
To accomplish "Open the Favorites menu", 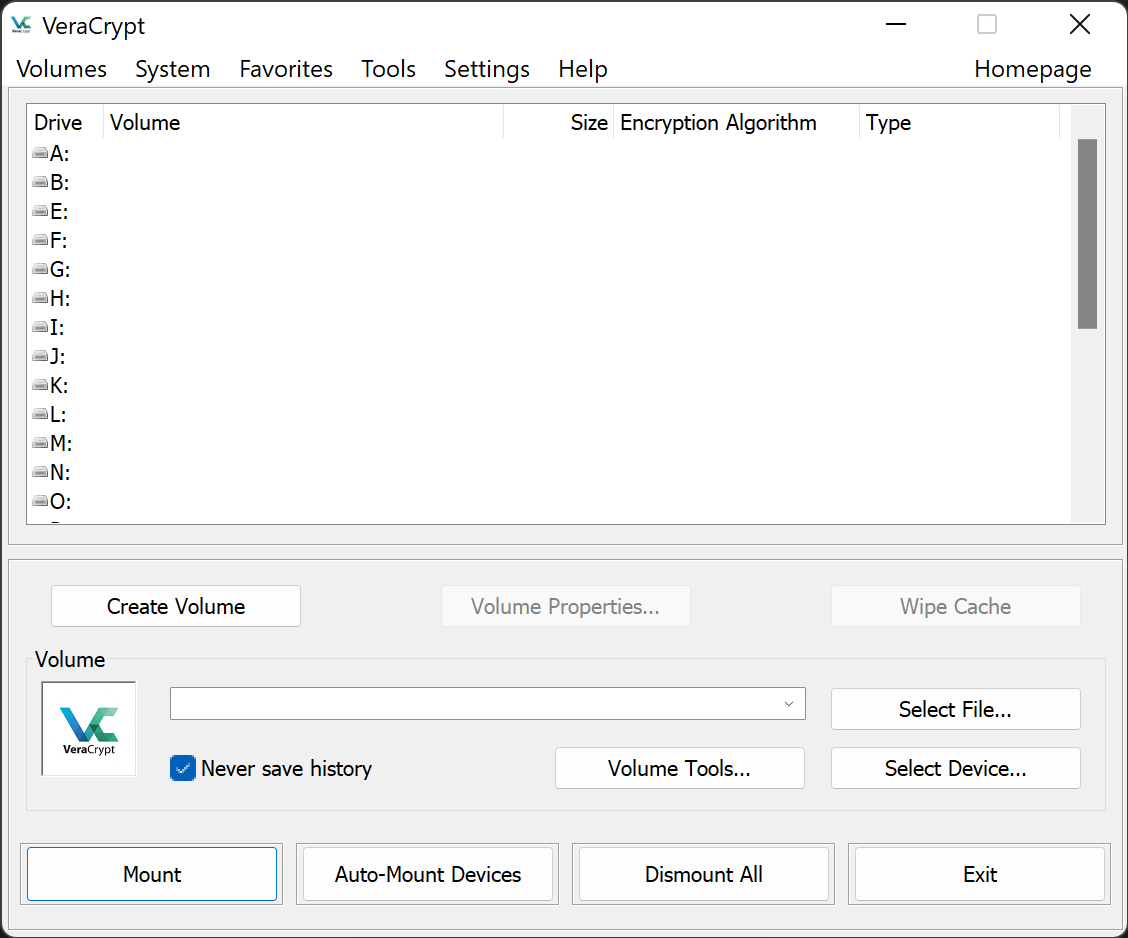I will pos(286,69).
